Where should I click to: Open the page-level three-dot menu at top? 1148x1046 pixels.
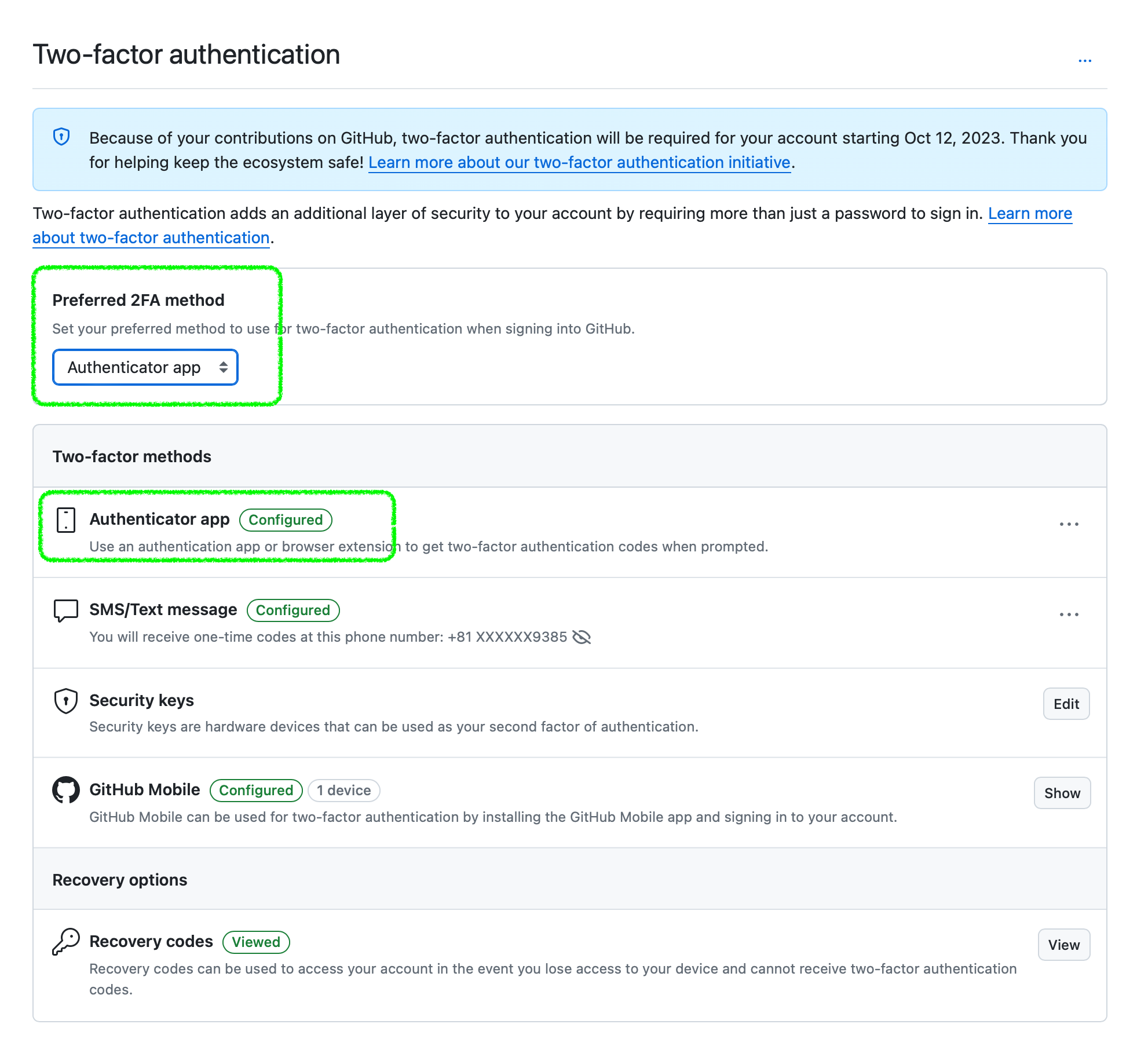[x=1085, y=61]
